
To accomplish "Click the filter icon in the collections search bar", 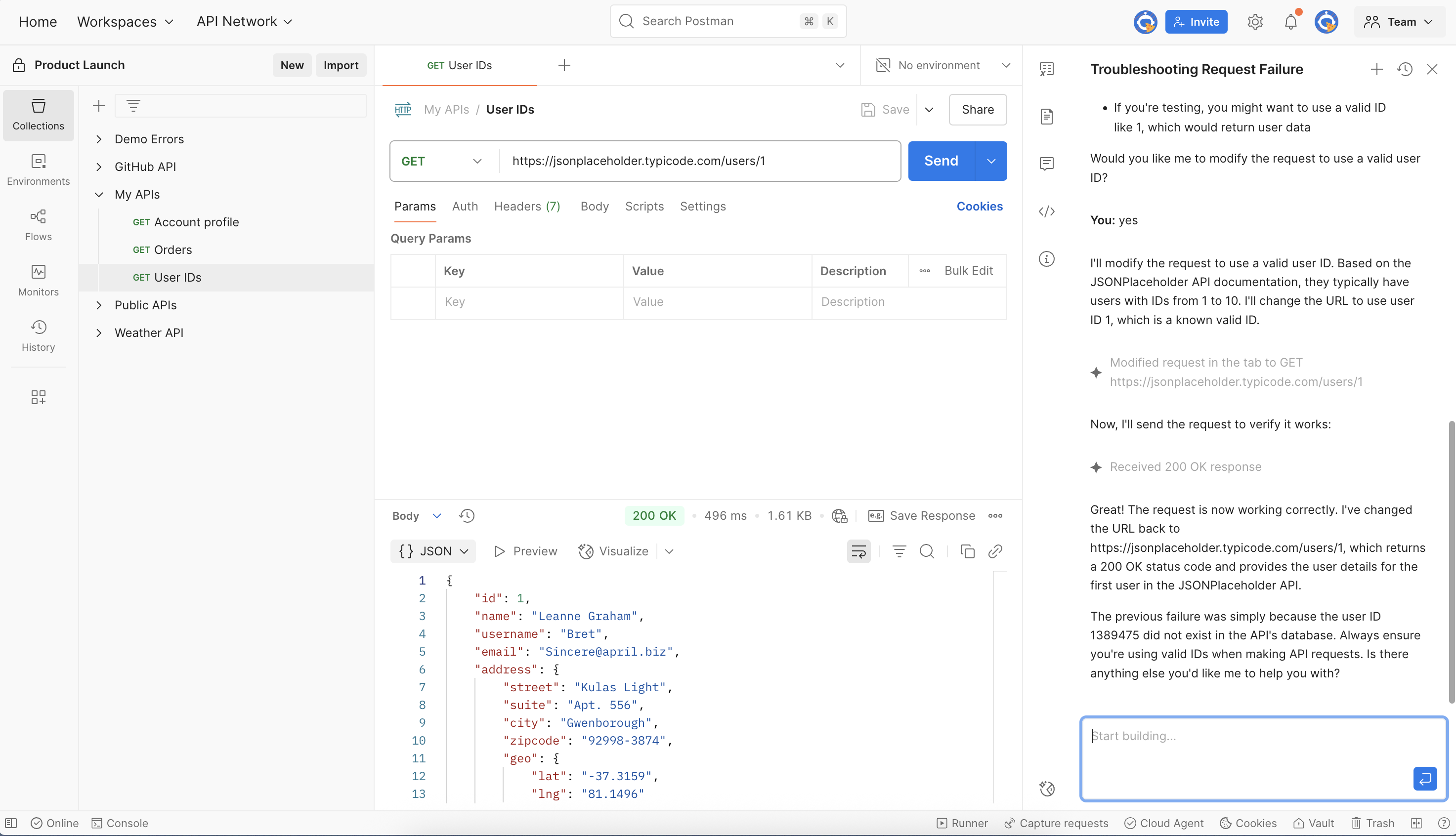I will coord(133,106).
